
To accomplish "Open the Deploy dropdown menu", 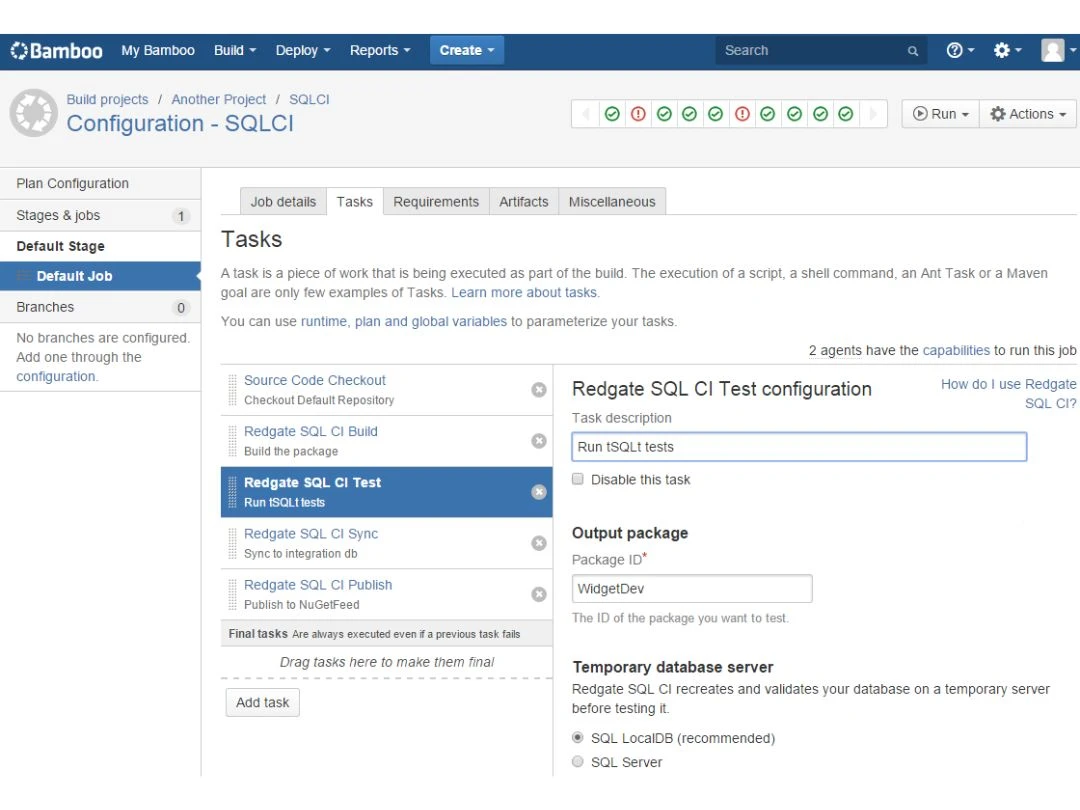I will coord(303,51).
